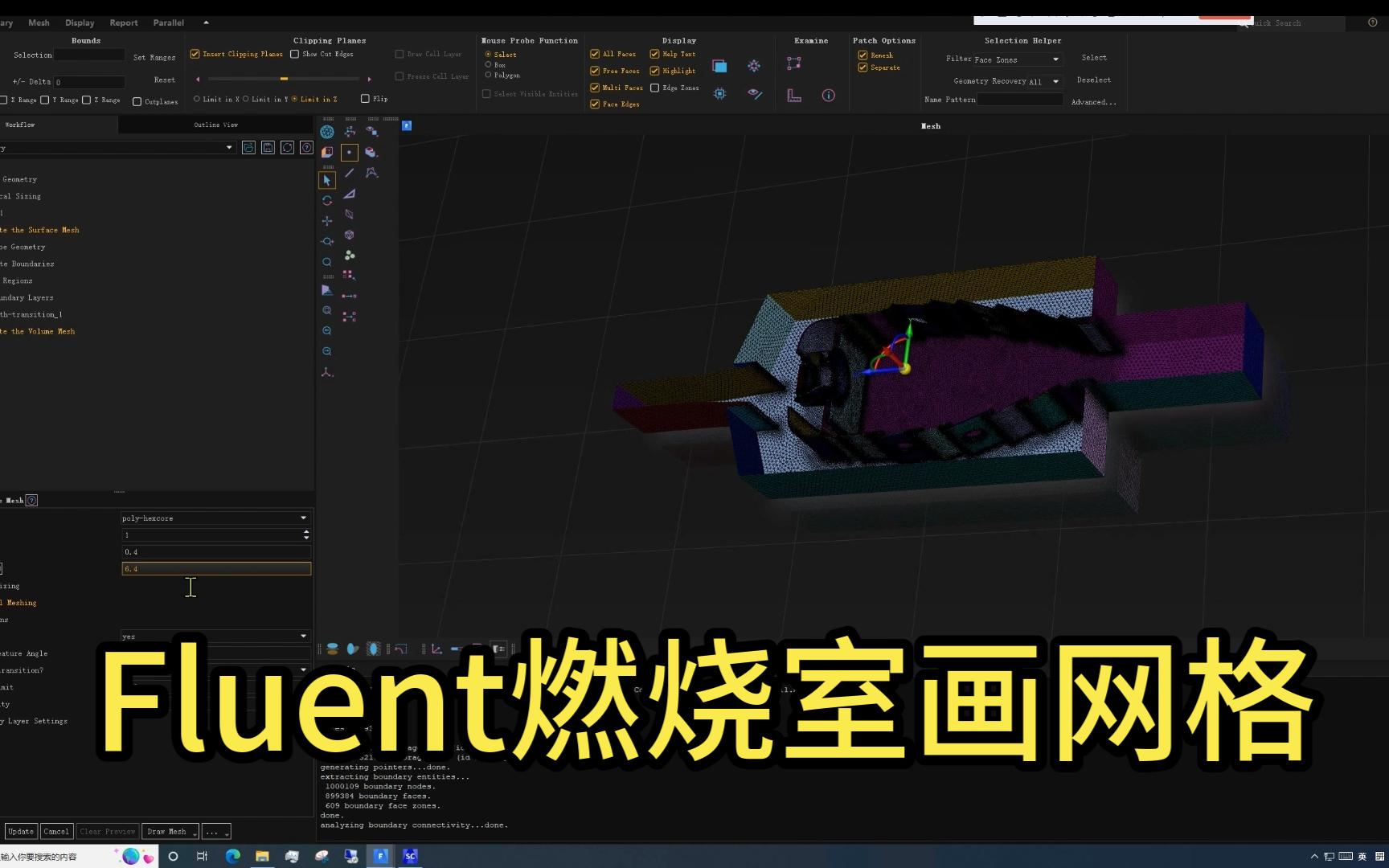Open the Mesh menu
Viewport: 1389px width, 868px height.
coord(39,23)
